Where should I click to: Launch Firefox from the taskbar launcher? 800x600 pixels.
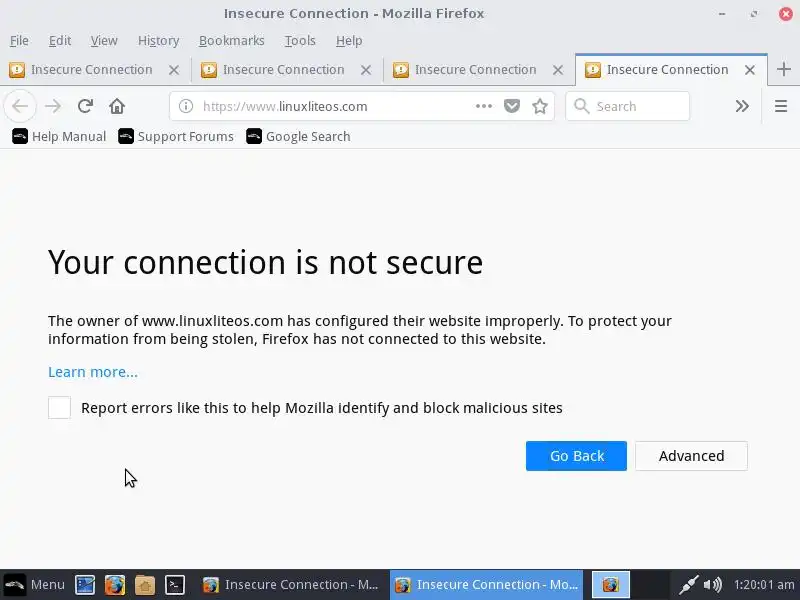tap(115, 585)
